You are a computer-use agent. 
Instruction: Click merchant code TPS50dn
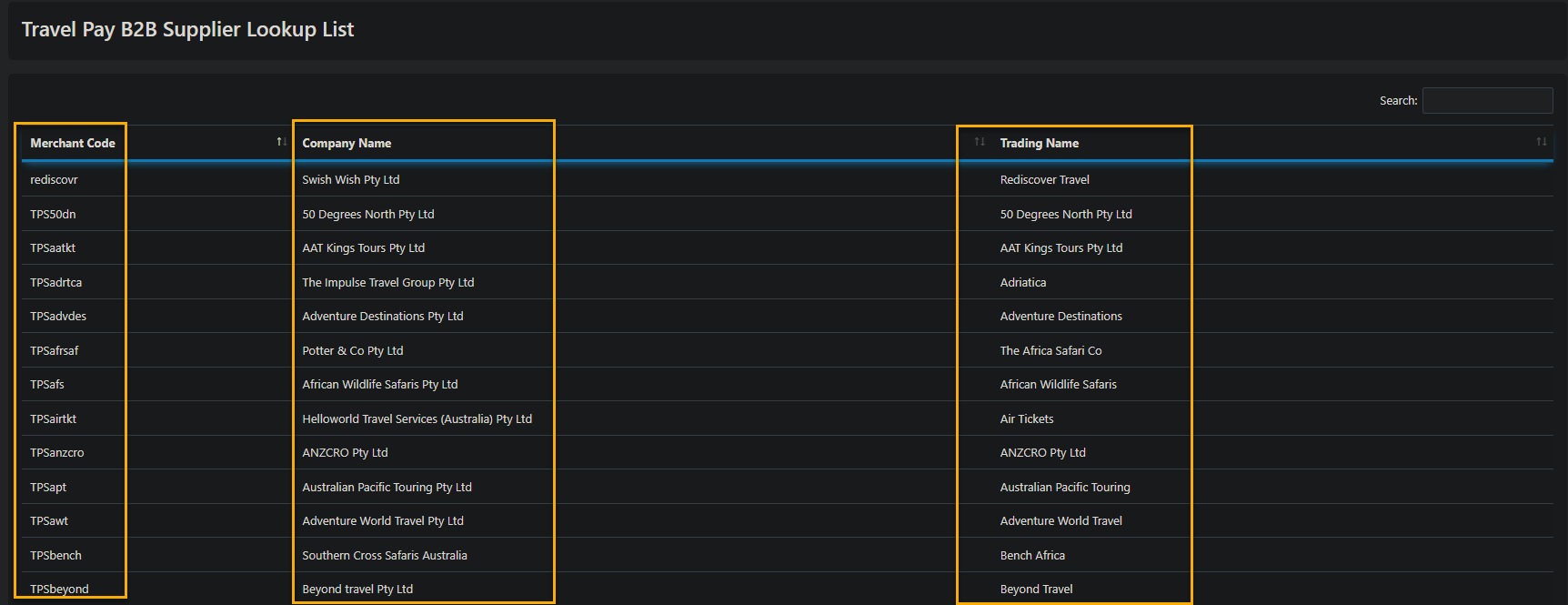[53, 215]
